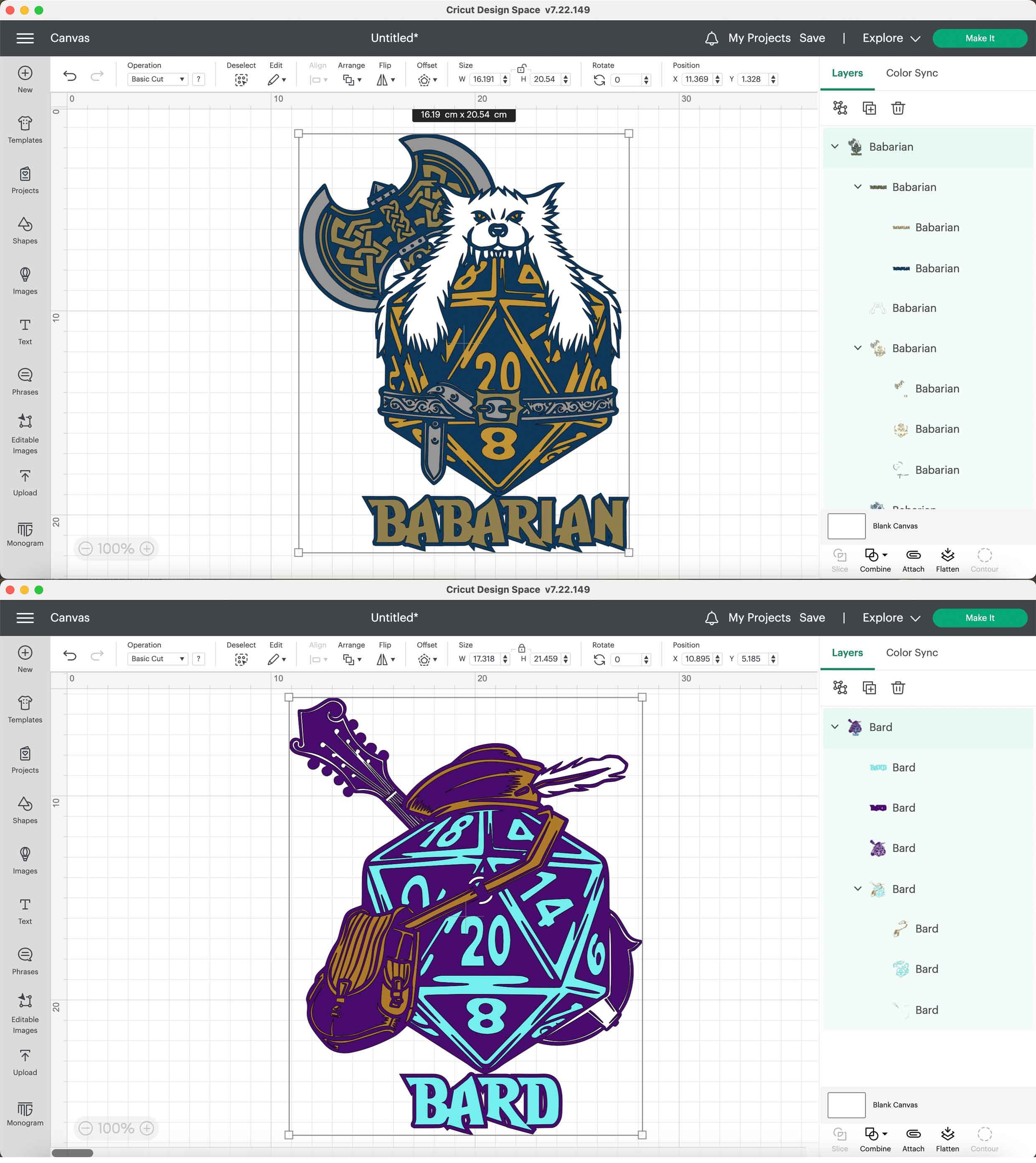This screenshot has height=1163, width=1036.
Task: Click Save in the top bar
Action: [x=812, y=38]
